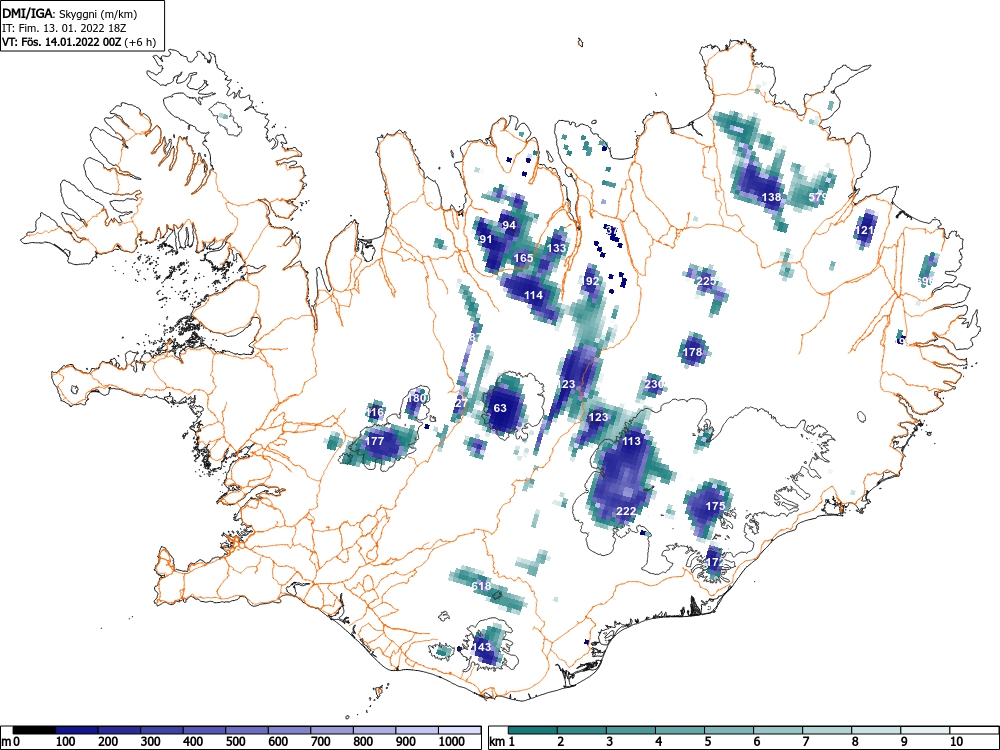Screen dimensions: 1000x750
Task: Select the palest 9–10 km legend swatch
Action: tap(925, 730)
